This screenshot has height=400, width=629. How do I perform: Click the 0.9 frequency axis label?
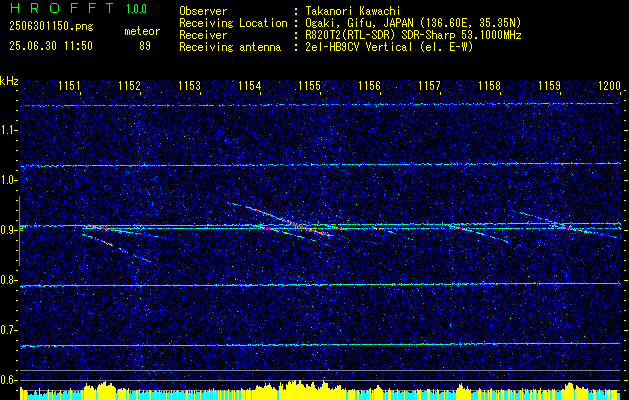pyautogui.click(x=8, y=230)
